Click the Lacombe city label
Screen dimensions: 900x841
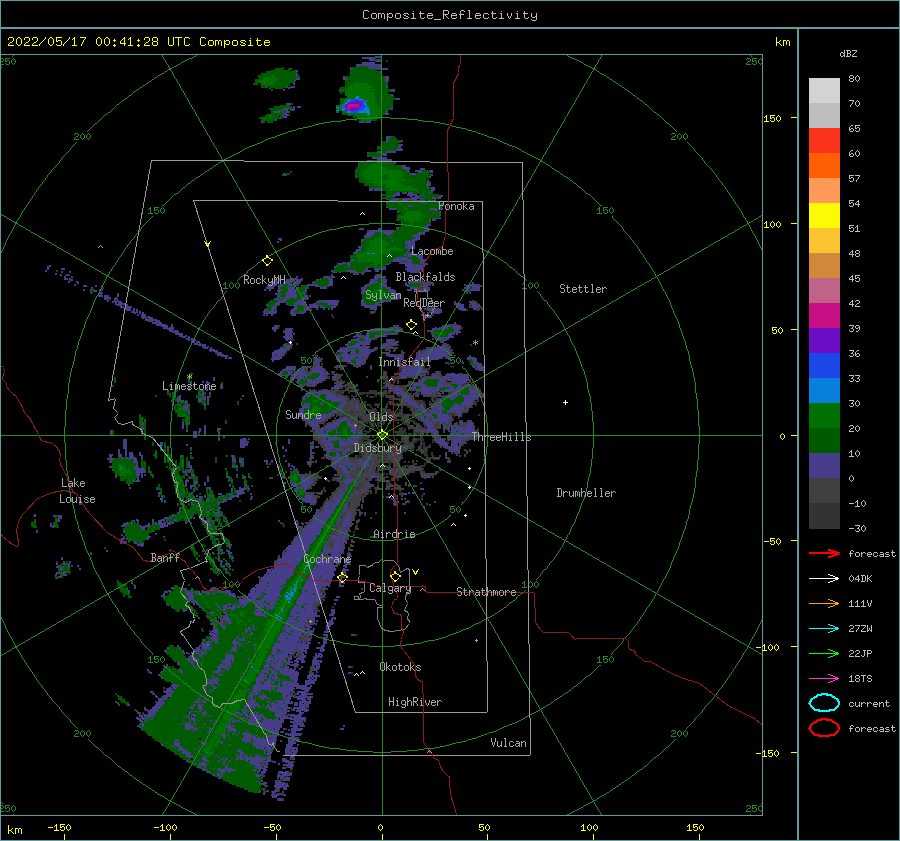click(432, 251)
